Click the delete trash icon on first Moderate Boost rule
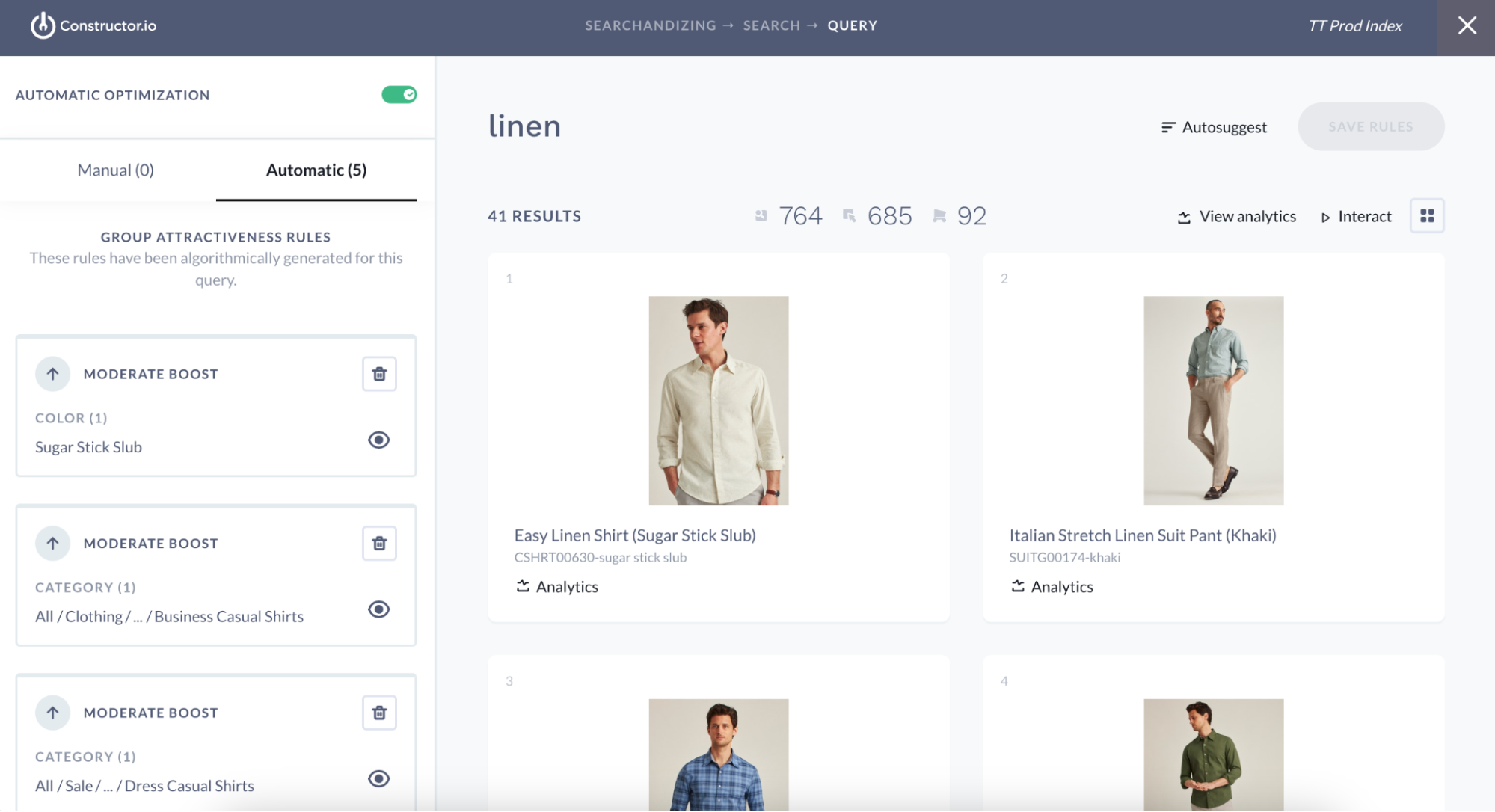This screenshot has height=812, width=1495. 380,373
